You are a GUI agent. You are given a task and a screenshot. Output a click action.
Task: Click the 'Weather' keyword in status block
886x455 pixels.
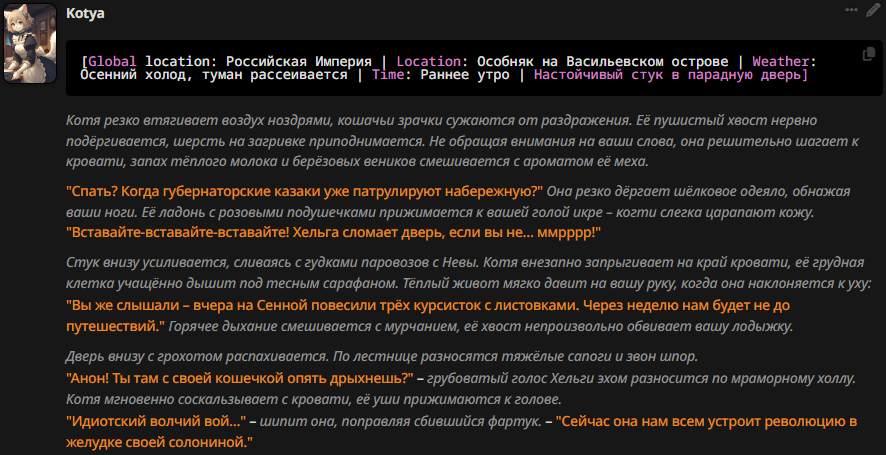(780, 62)
